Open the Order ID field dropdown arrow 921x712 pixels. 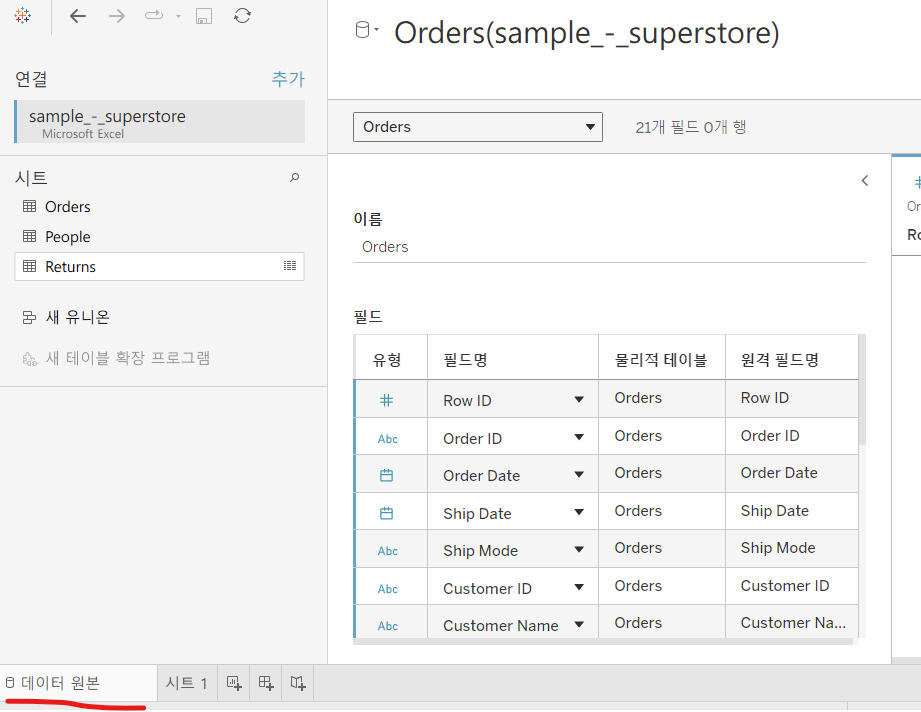click(x=579, y=437)
